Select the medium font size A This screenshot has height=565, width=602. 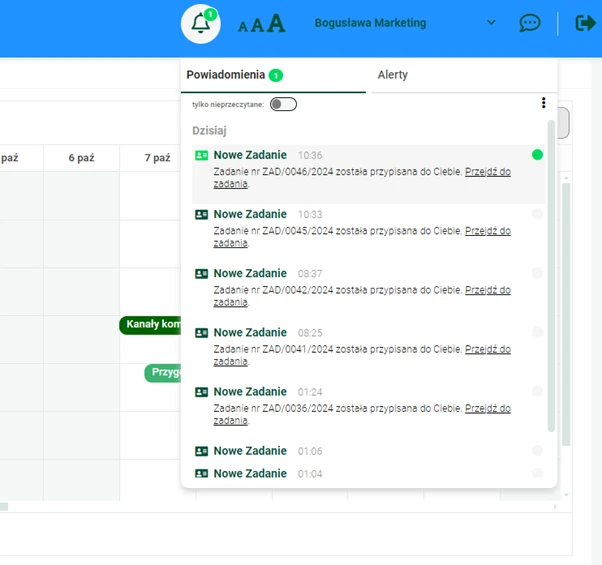(257, 25)
